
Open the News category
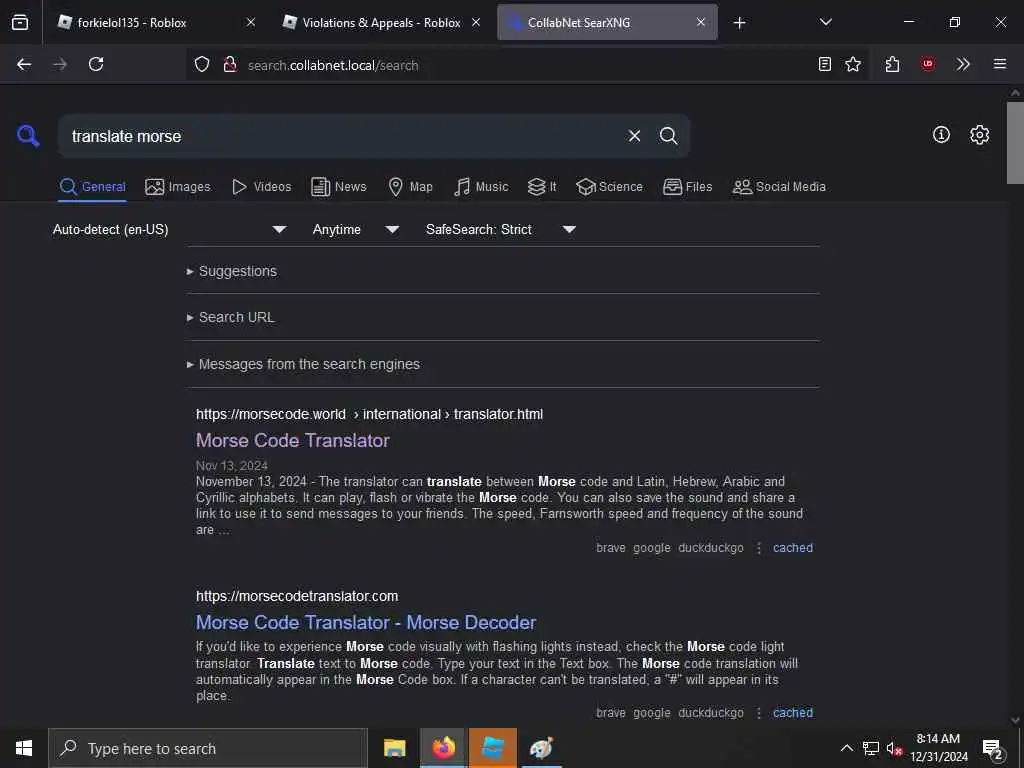point(339,187)
